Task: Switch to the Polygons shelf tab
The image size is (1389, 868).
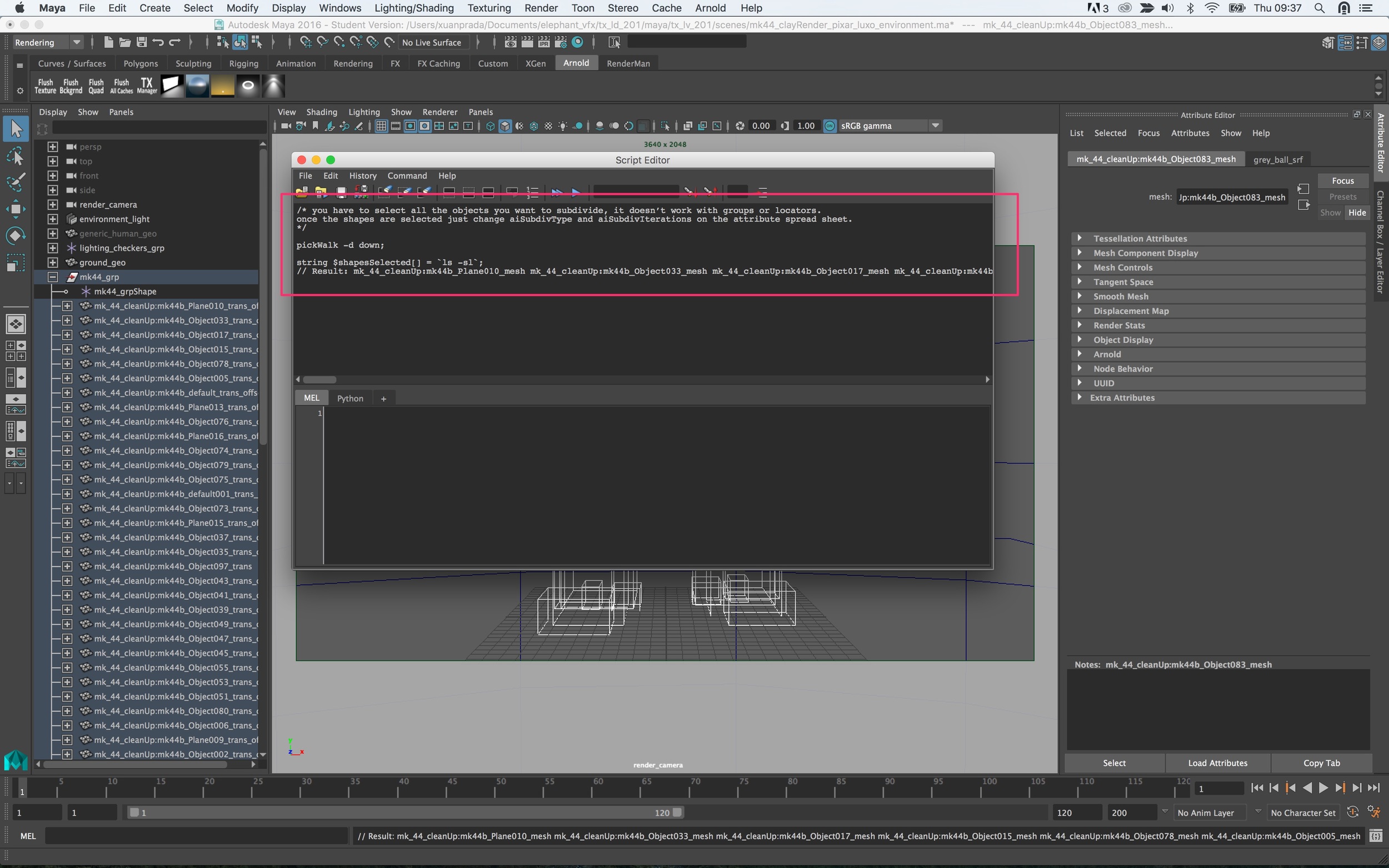Action: pos(140,63)
